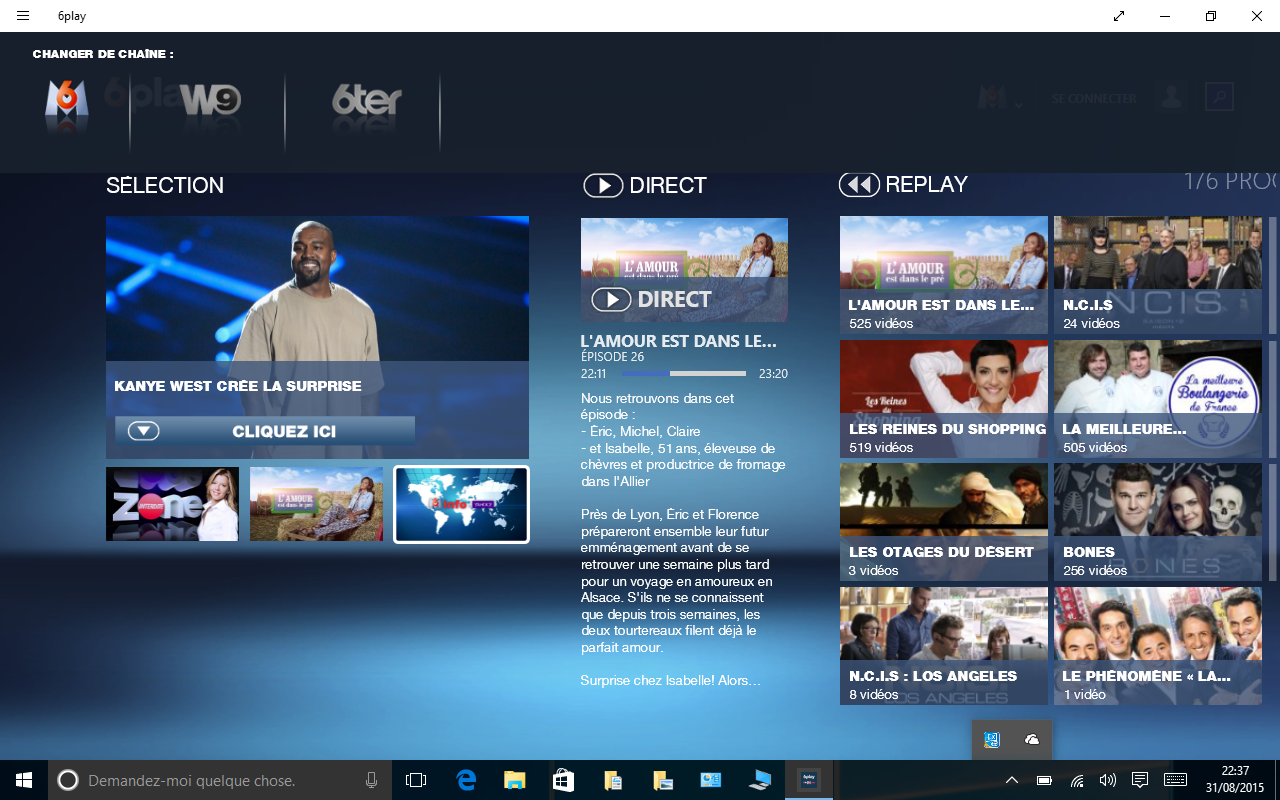Image resolution: width=1280 pixels, height=800 pixels.
Task: Open La Meilleure Boulangerie replay tile
Action: 1158,399
